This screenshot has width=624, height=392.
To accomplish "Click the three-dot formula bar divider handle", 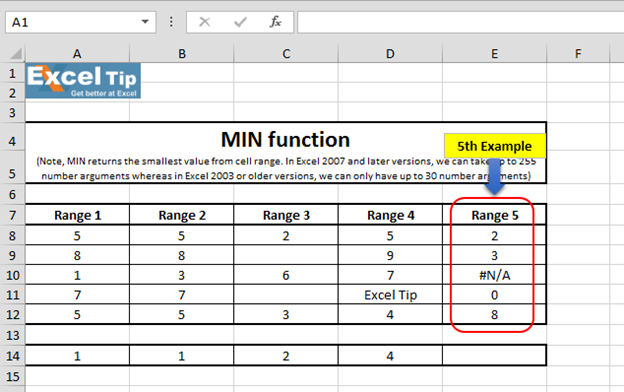I will (x=171, y=22).
